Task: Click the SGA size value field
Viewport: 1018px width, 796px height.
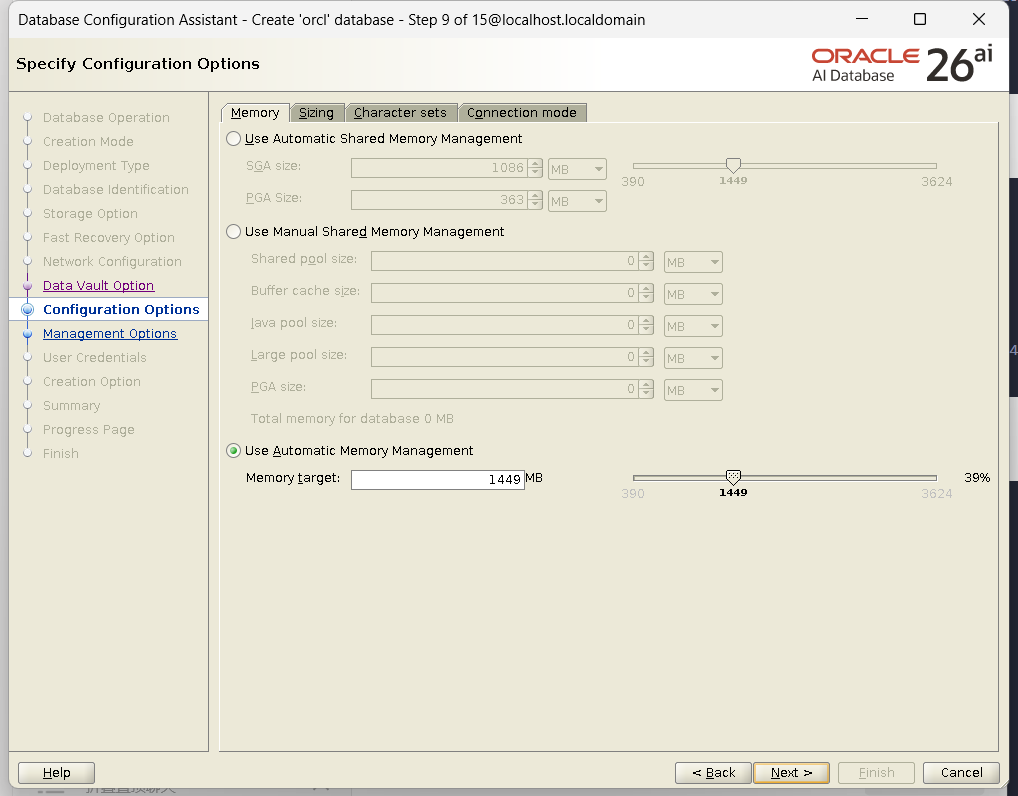Action: click(x=440, y=168)
